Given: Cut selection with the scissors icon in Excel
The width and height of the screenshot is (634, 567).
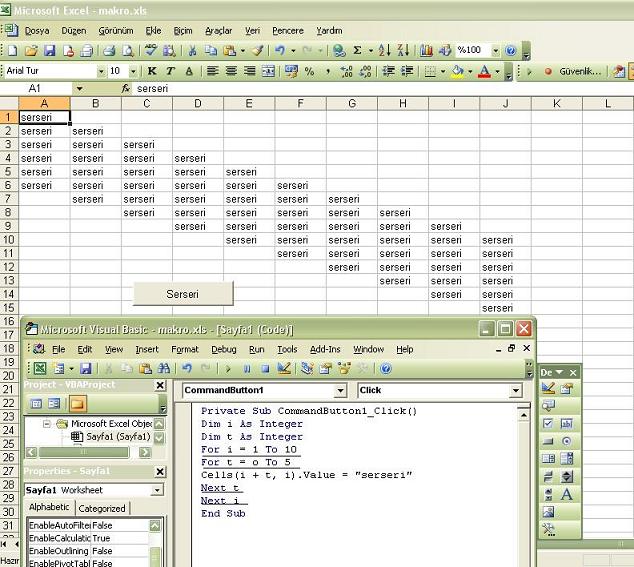Looking at the screenshot, I should pyautogui.click(x=192, y=51).
